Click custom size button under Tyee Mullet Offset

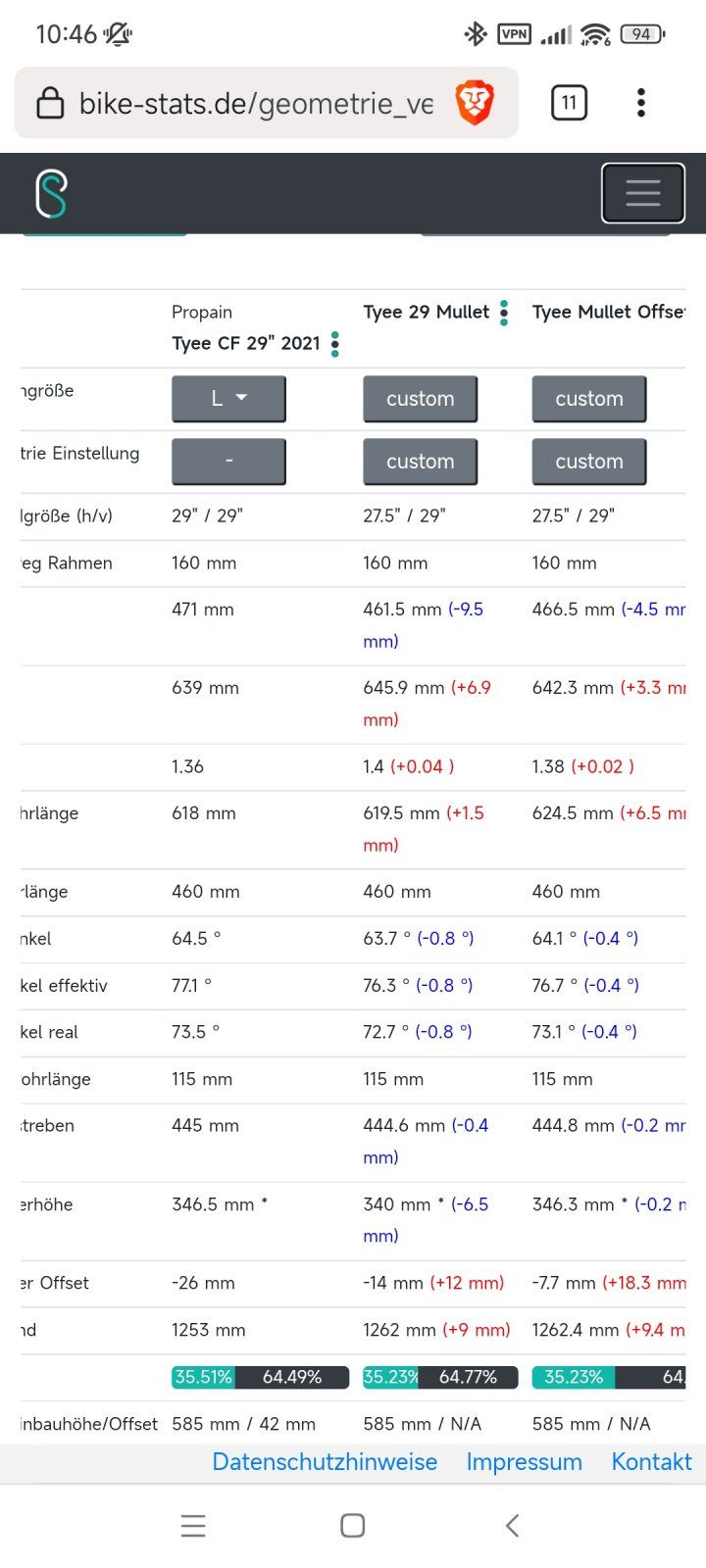pos(588,399)
